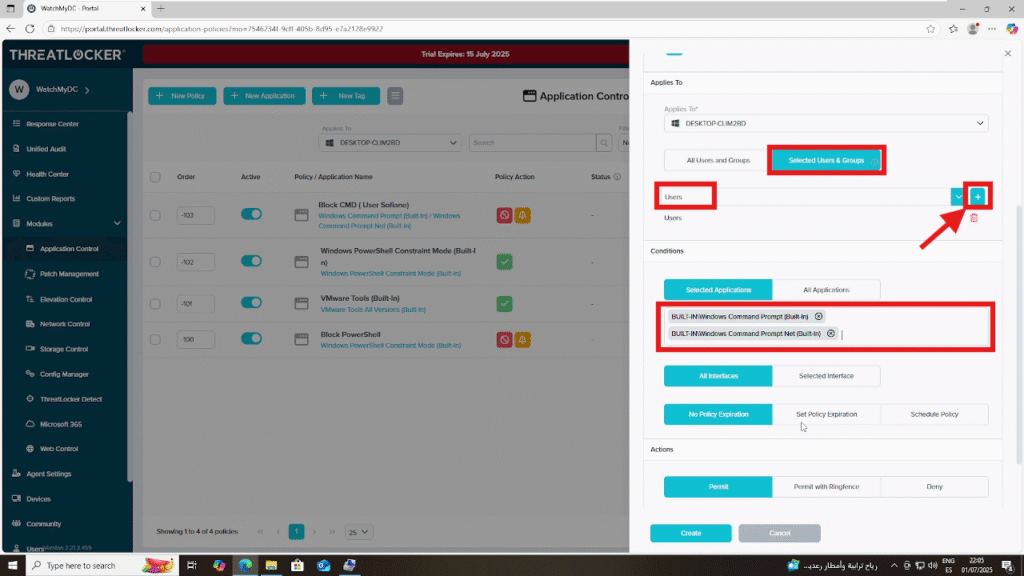Delete the Users entry with trash icon
1024x576 pixels.
(974, 217)
